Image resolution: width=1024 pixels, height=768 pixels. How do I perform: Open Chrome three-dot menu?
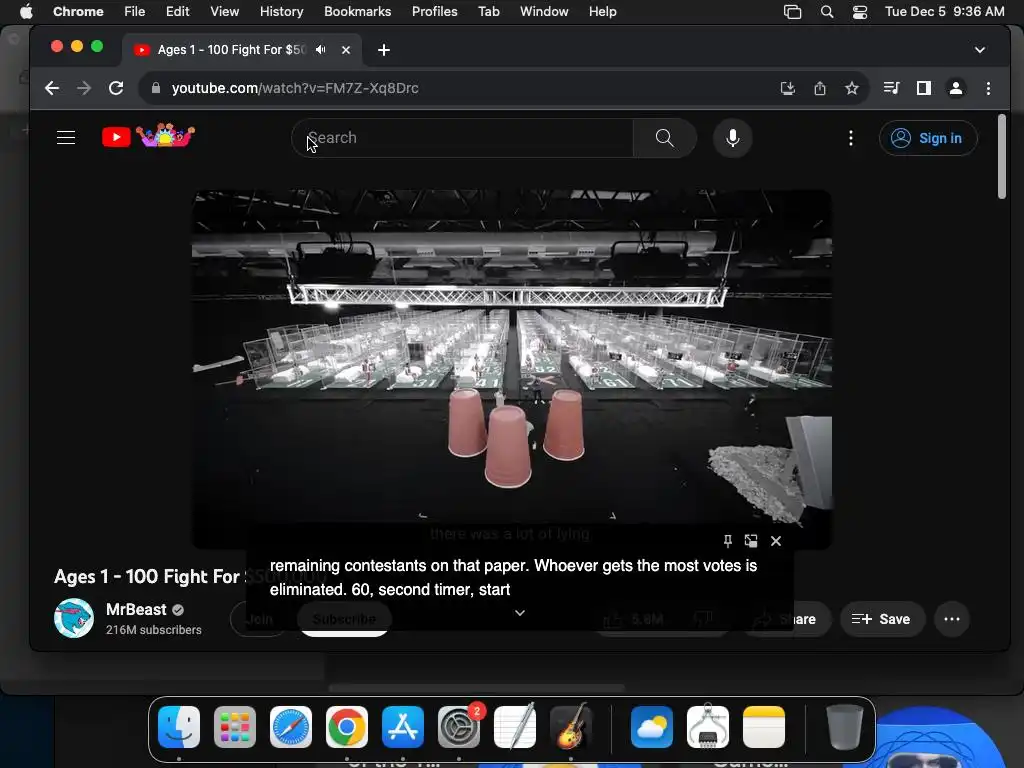(988, 88)
